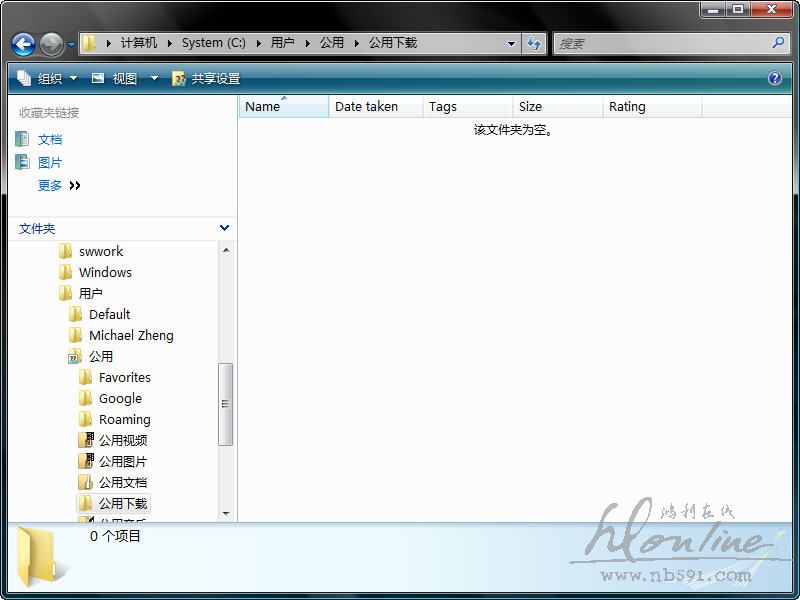
Task: Open the 组织 menu
Action: click(47, 79)
